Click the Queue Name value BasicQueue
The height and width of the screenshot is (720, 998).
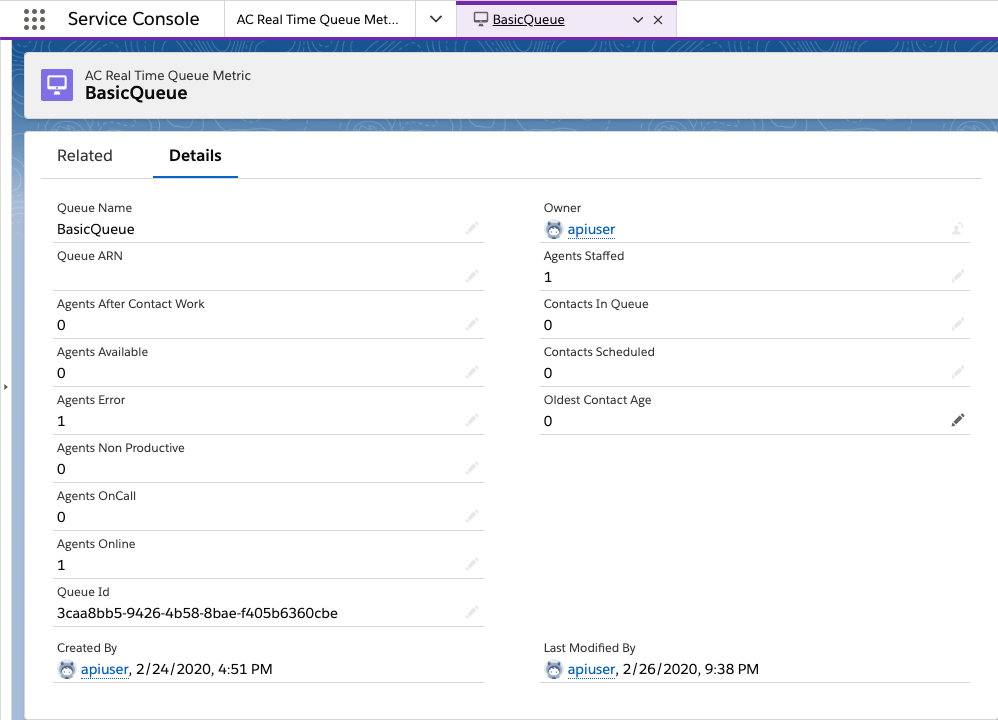coord(95,229)
